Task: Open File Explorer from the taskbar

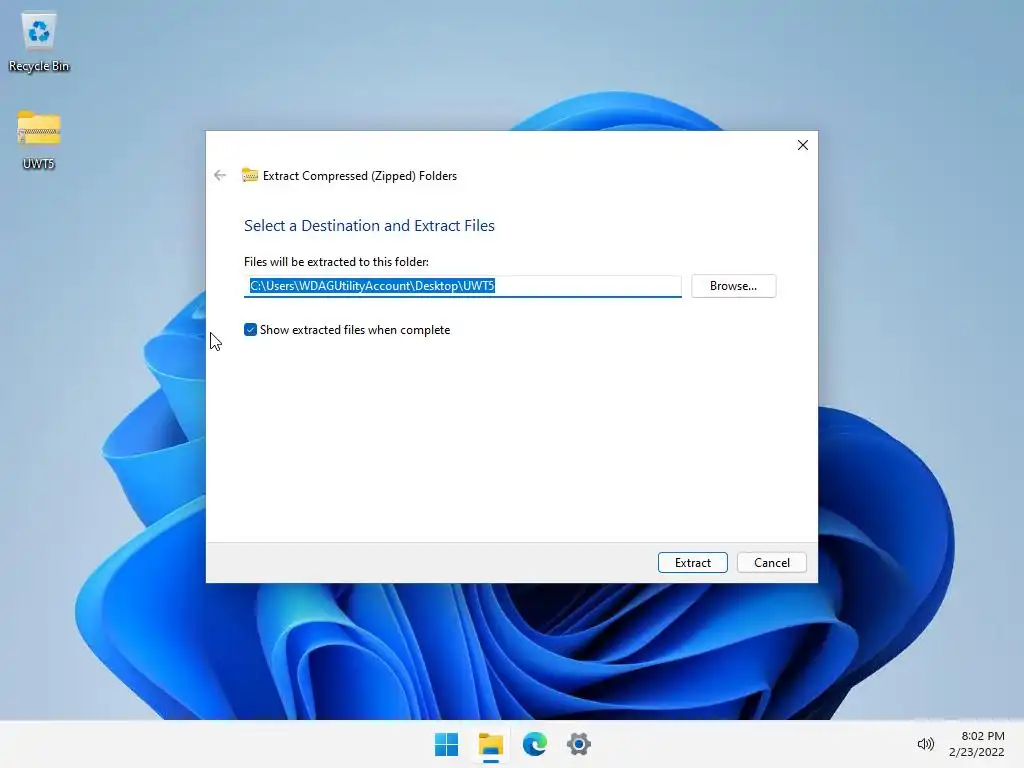Action: [490, 744]
